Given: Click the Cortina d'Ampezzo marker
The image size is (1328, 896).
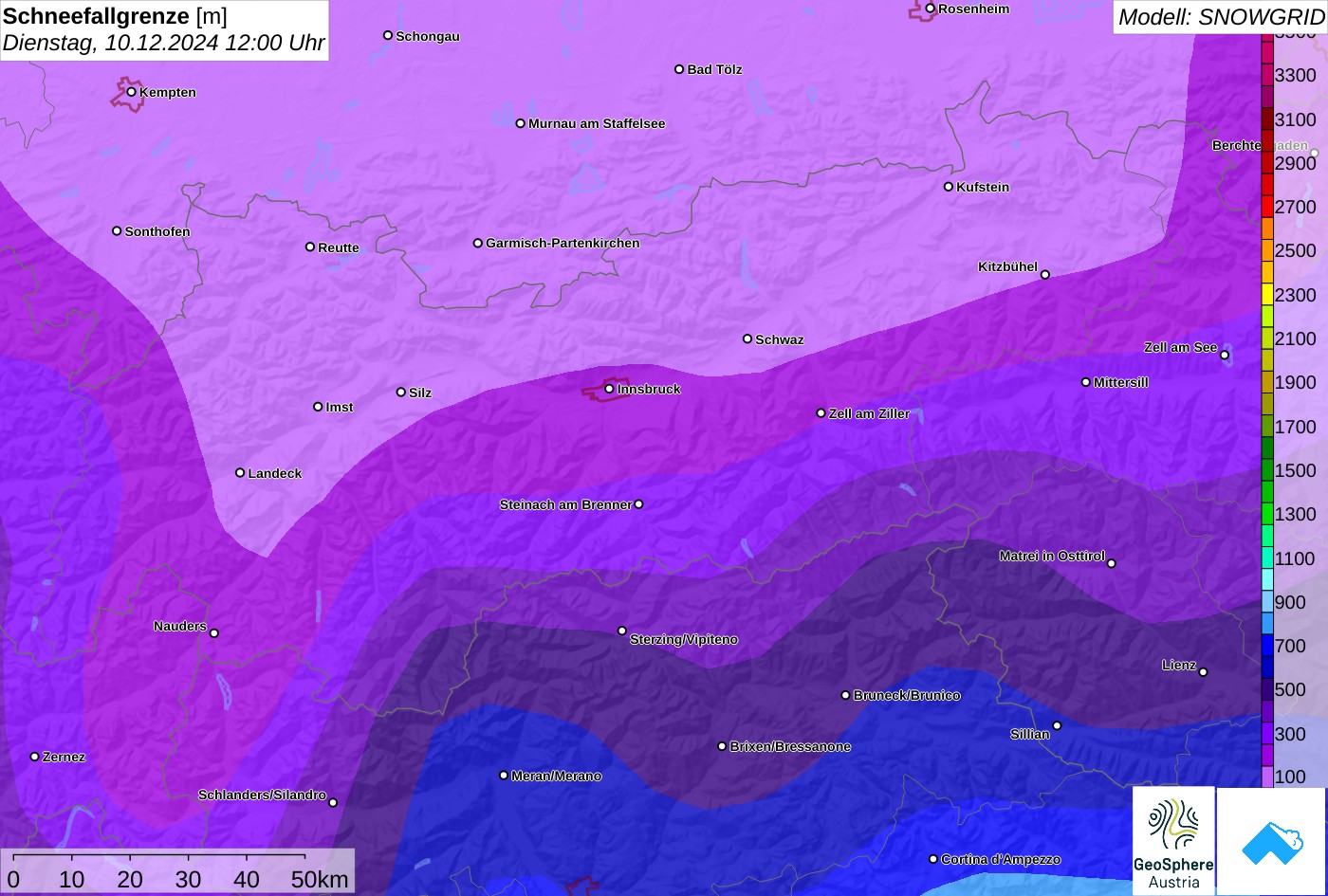Looking at the screenshot, I should coord(933,859).
